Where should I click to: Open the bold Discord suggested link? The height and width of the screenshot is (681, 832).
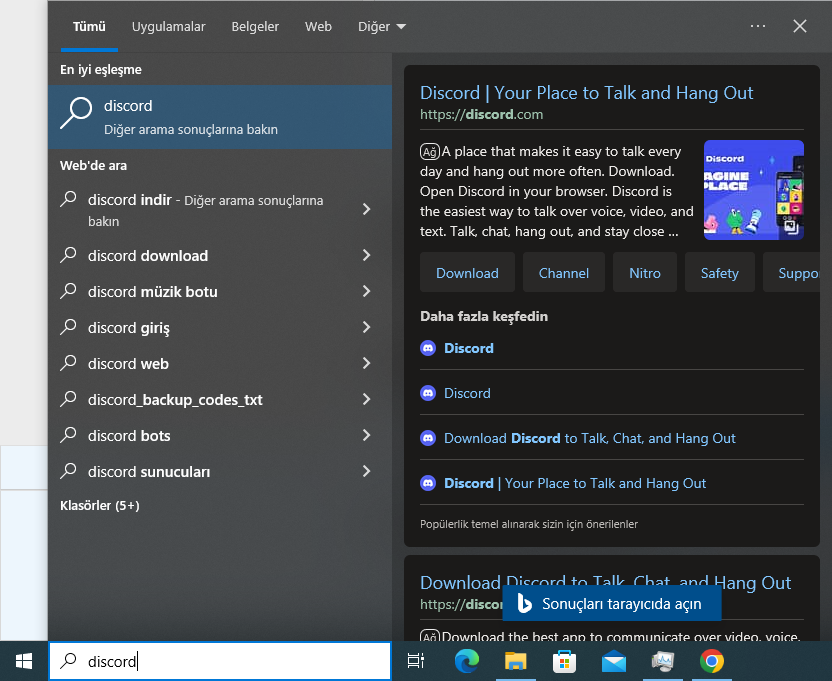pyautogui.click(x=469, y=348)
